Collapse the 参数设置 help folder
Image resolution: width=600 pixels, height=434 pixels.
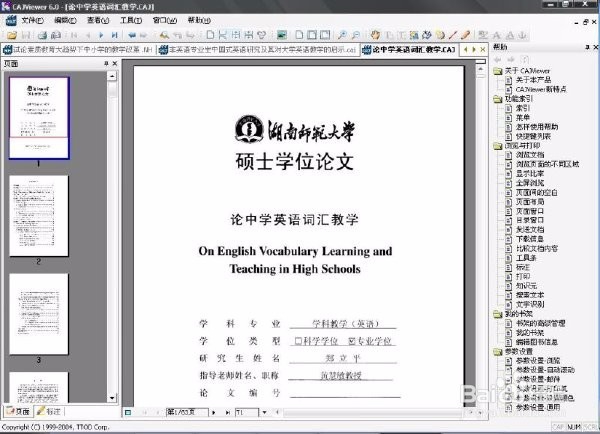(x=497, y=352)
